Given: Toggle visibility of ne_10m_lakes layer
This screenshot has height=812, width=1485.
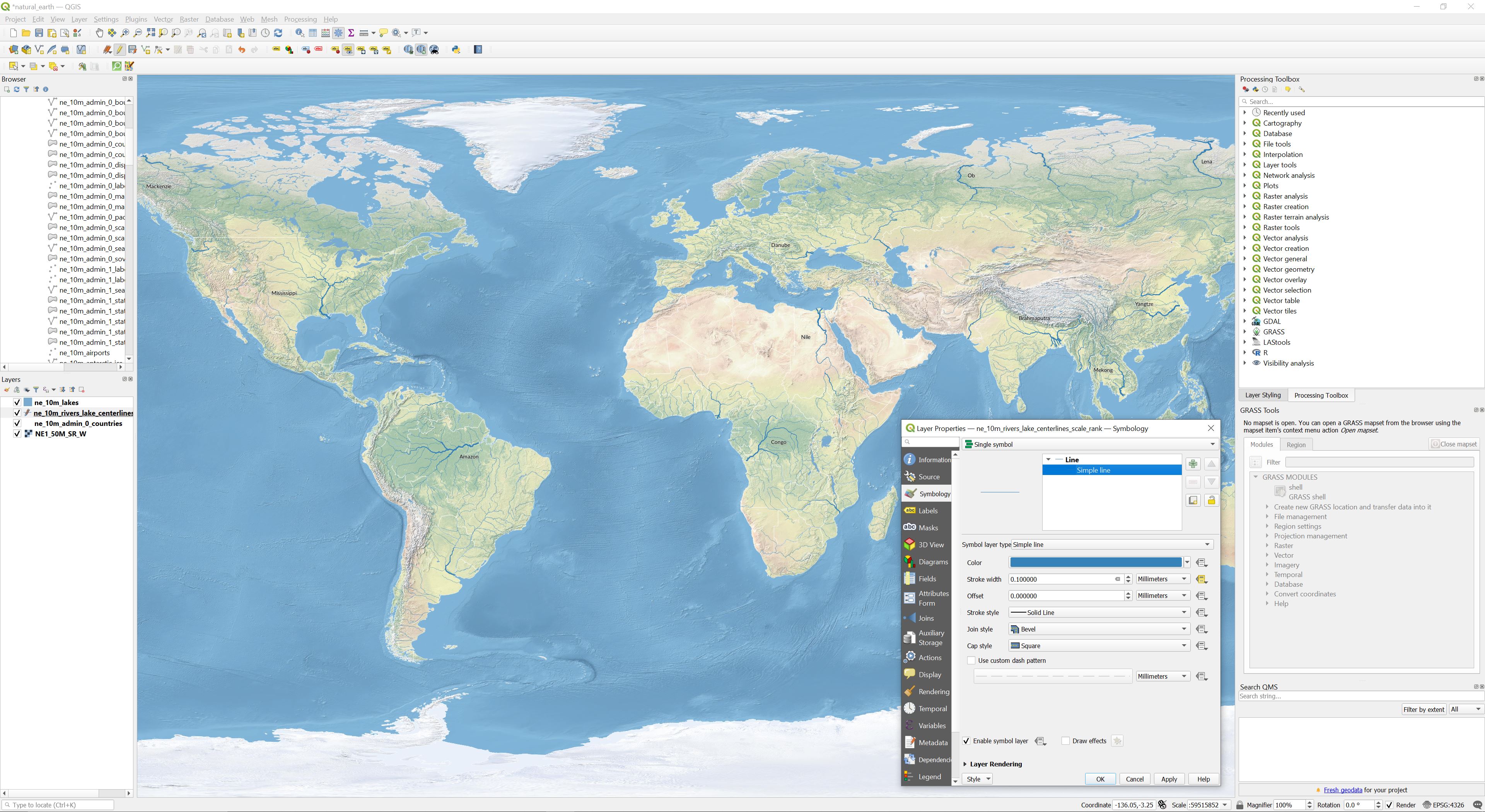Looking at the screenshot, I should (x=17, y=402).
